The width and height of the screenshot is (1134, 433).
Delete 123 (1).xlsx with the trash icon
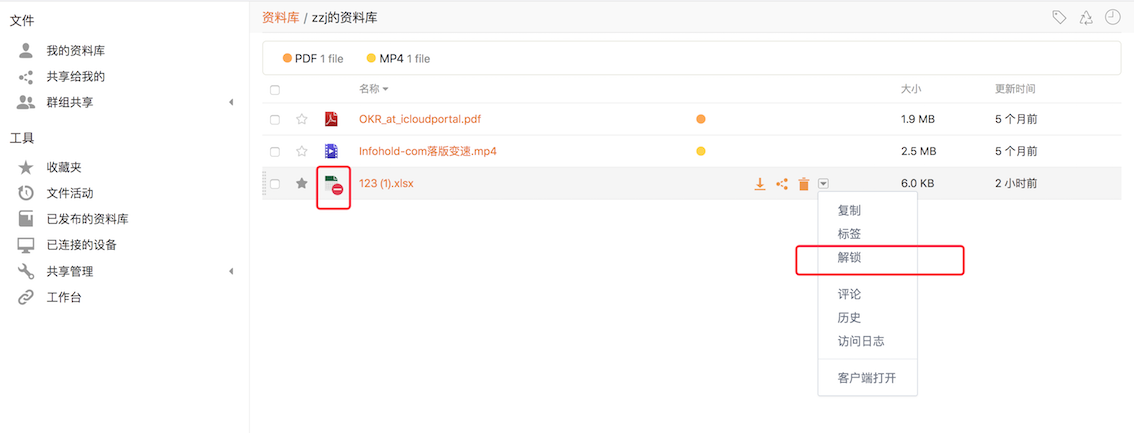[x=803, y=184]
